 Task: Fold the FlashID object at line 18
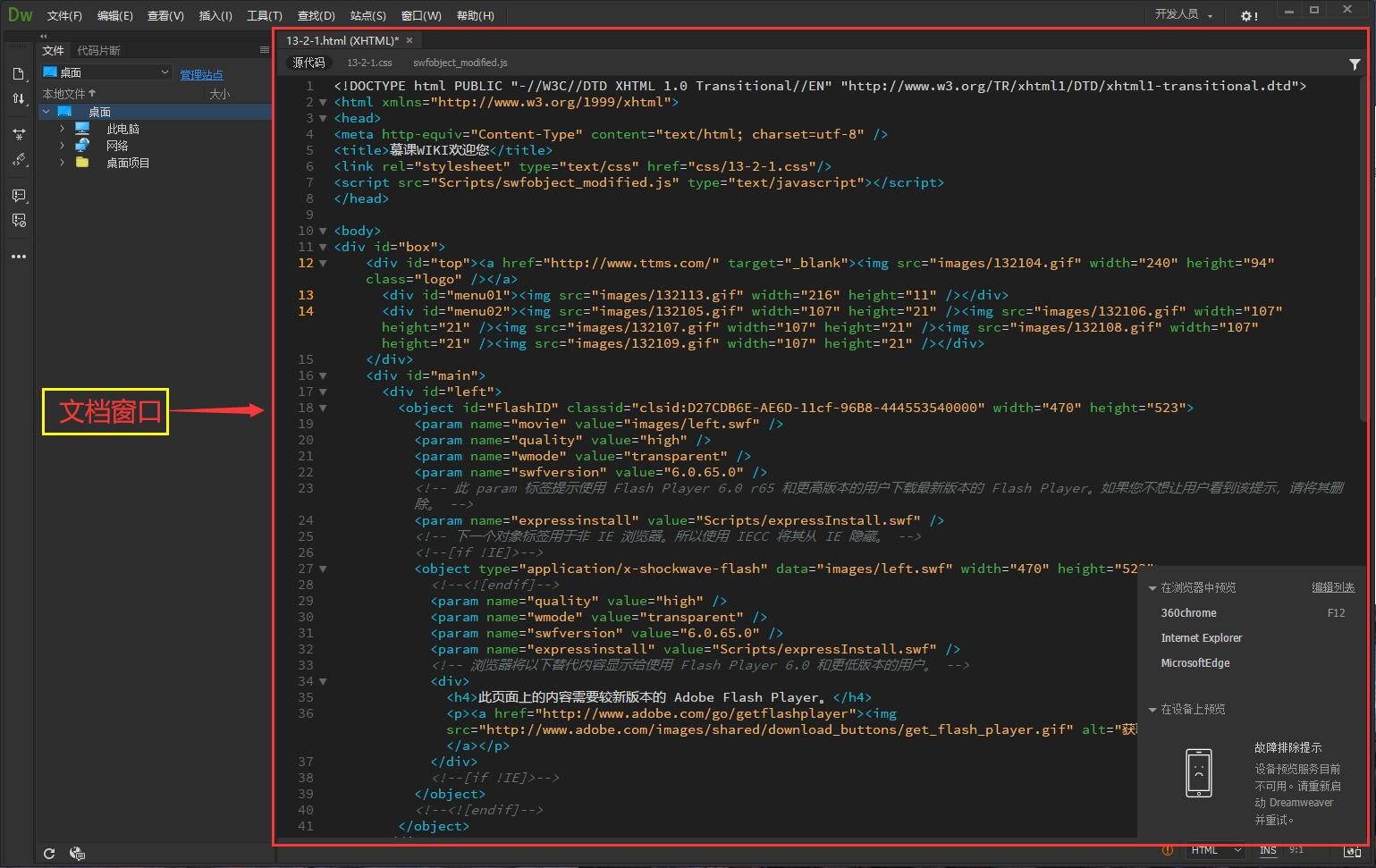[323, 408]
